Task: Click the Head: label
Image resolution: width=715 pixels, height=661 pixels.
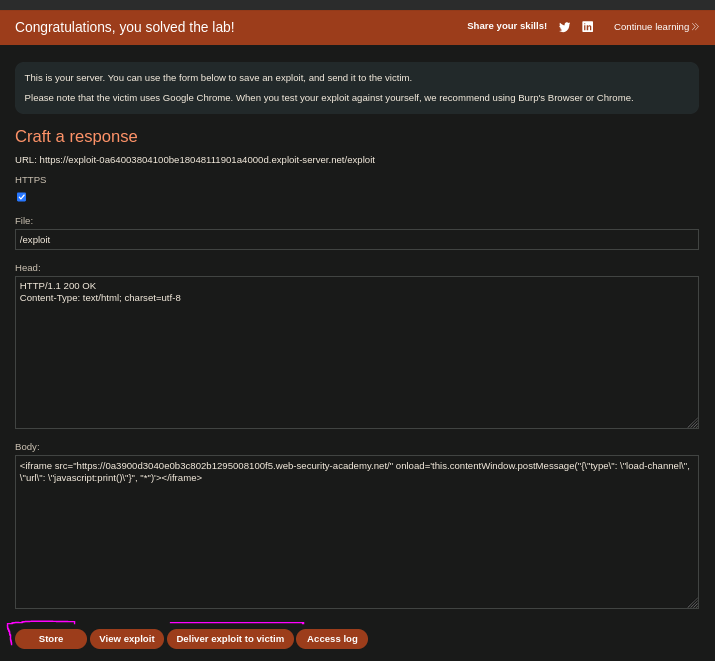Action: coord(28,268)
